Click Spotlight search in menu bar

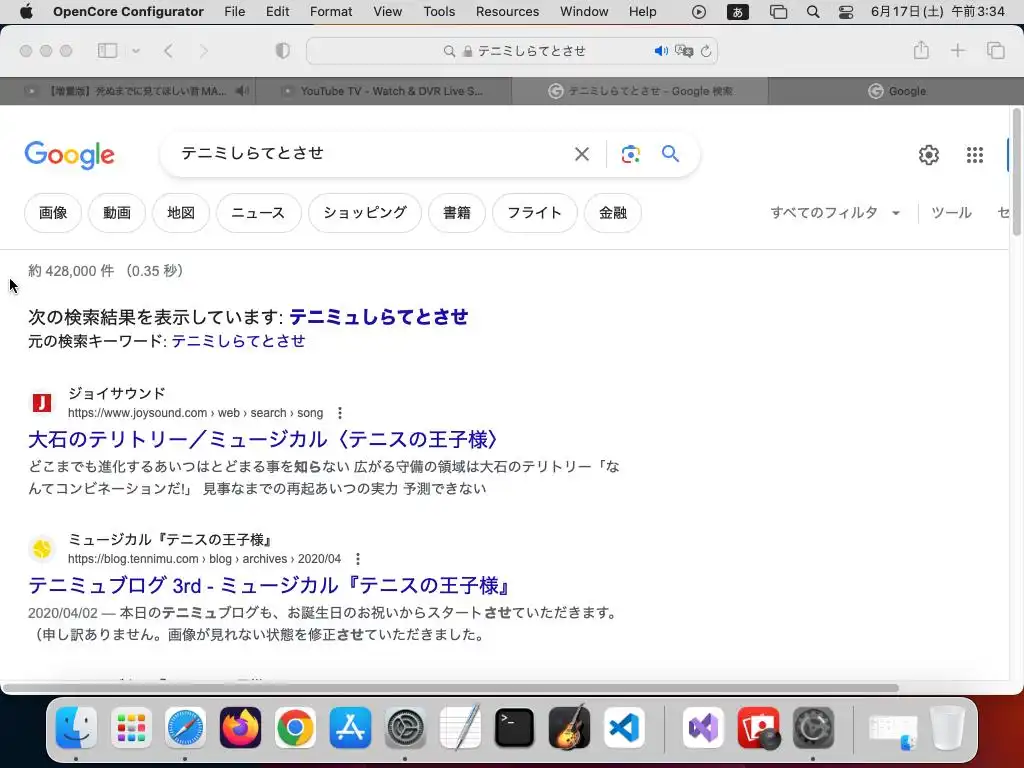pos(813,12)
